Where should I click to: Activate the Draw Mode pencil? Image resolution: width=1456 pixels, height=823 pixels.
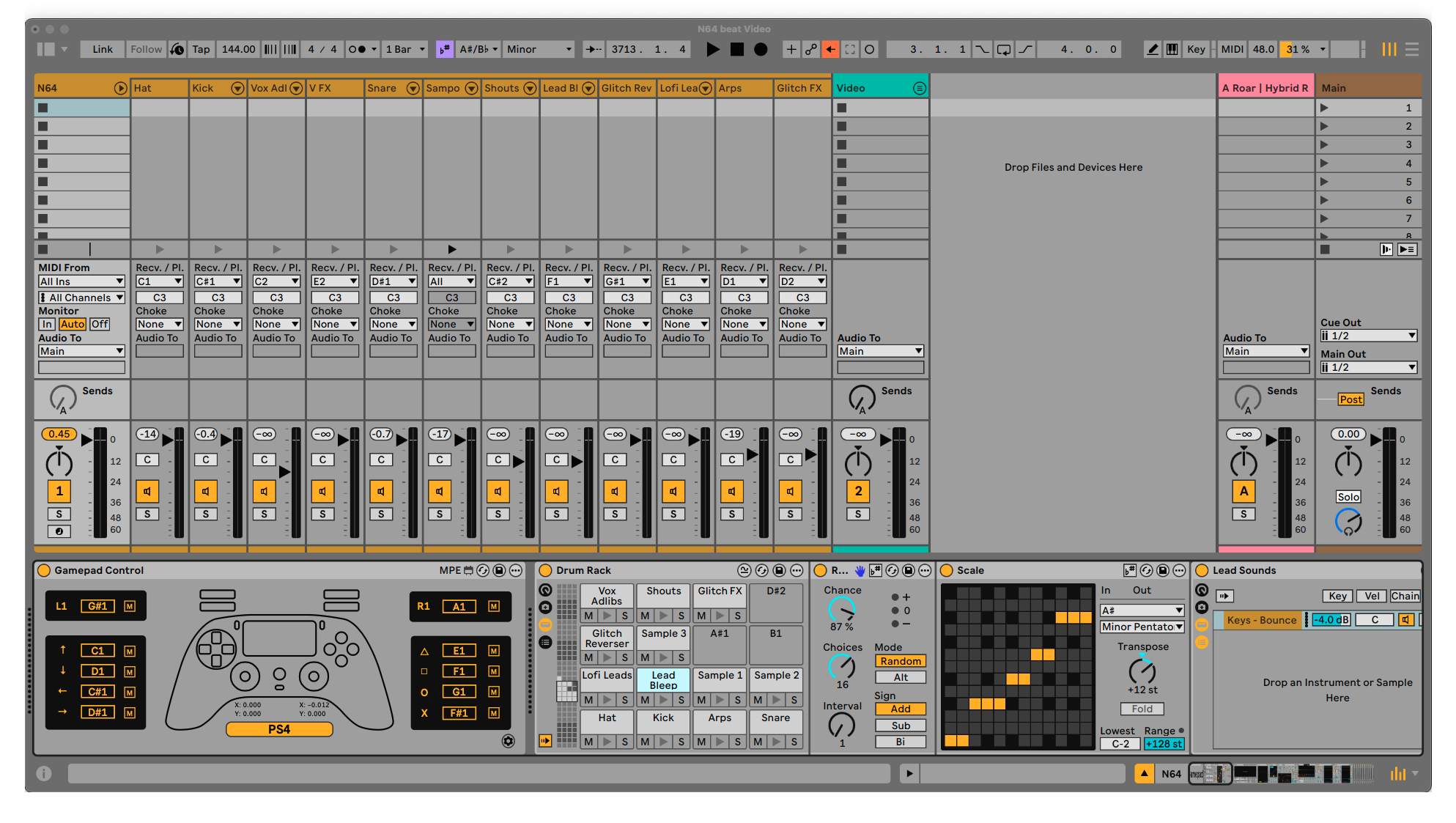[1153, 49]
